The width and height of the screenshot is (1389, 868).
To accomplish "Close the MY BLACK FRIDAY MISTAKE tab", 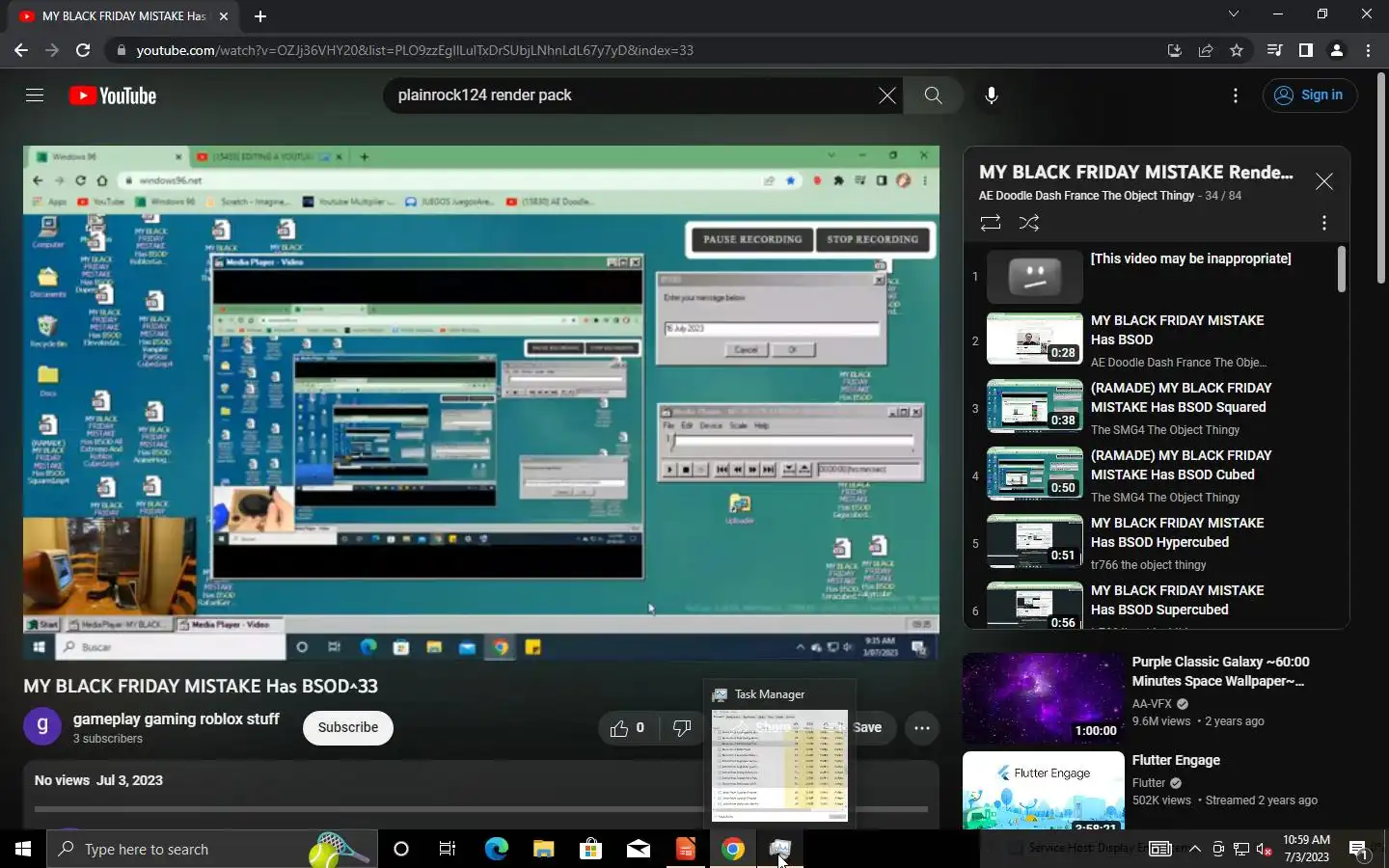I will point(224,15).
